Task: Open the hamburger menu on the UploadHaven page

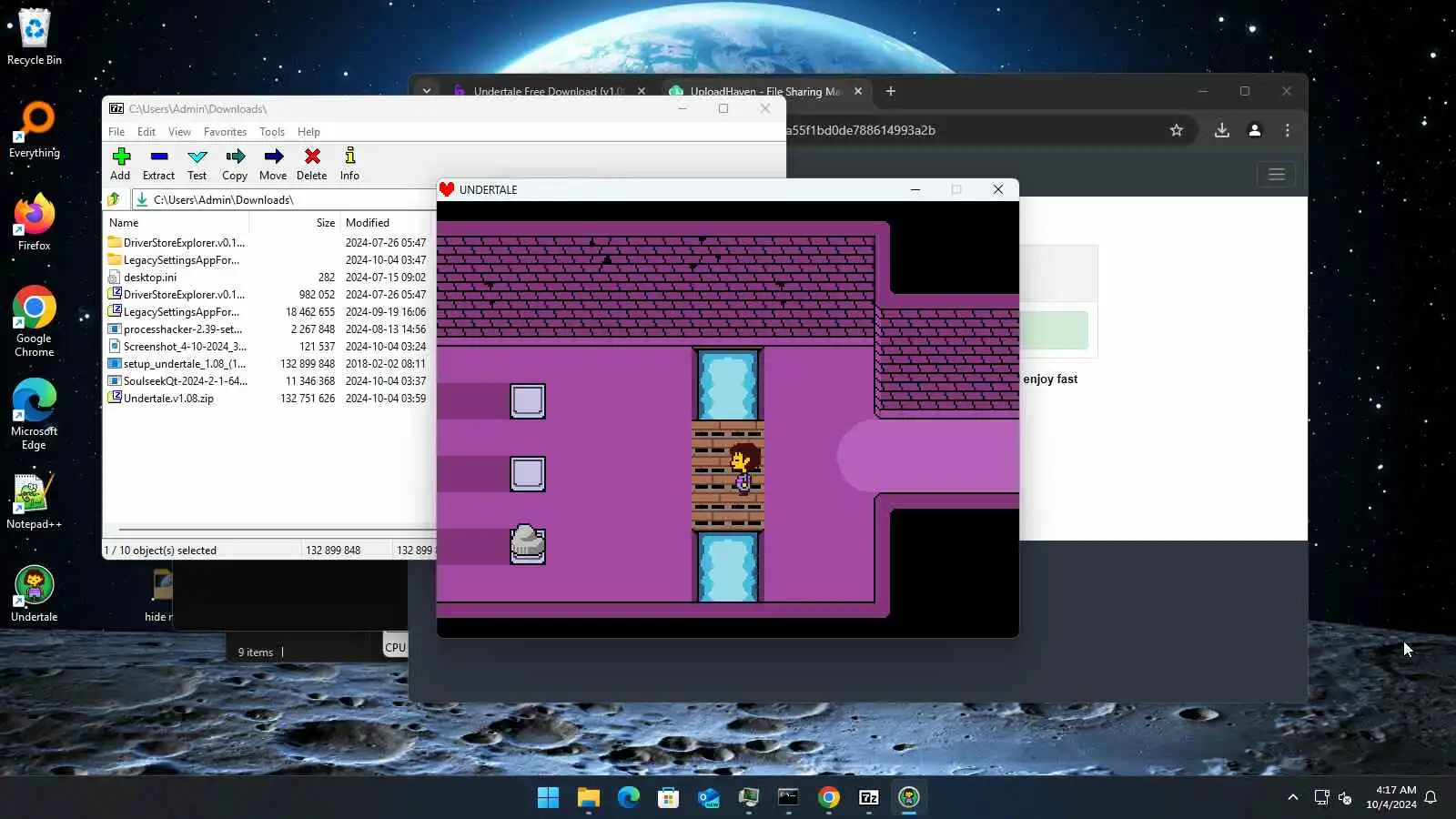Action: pyautogui.click(x=1277, y=174)
